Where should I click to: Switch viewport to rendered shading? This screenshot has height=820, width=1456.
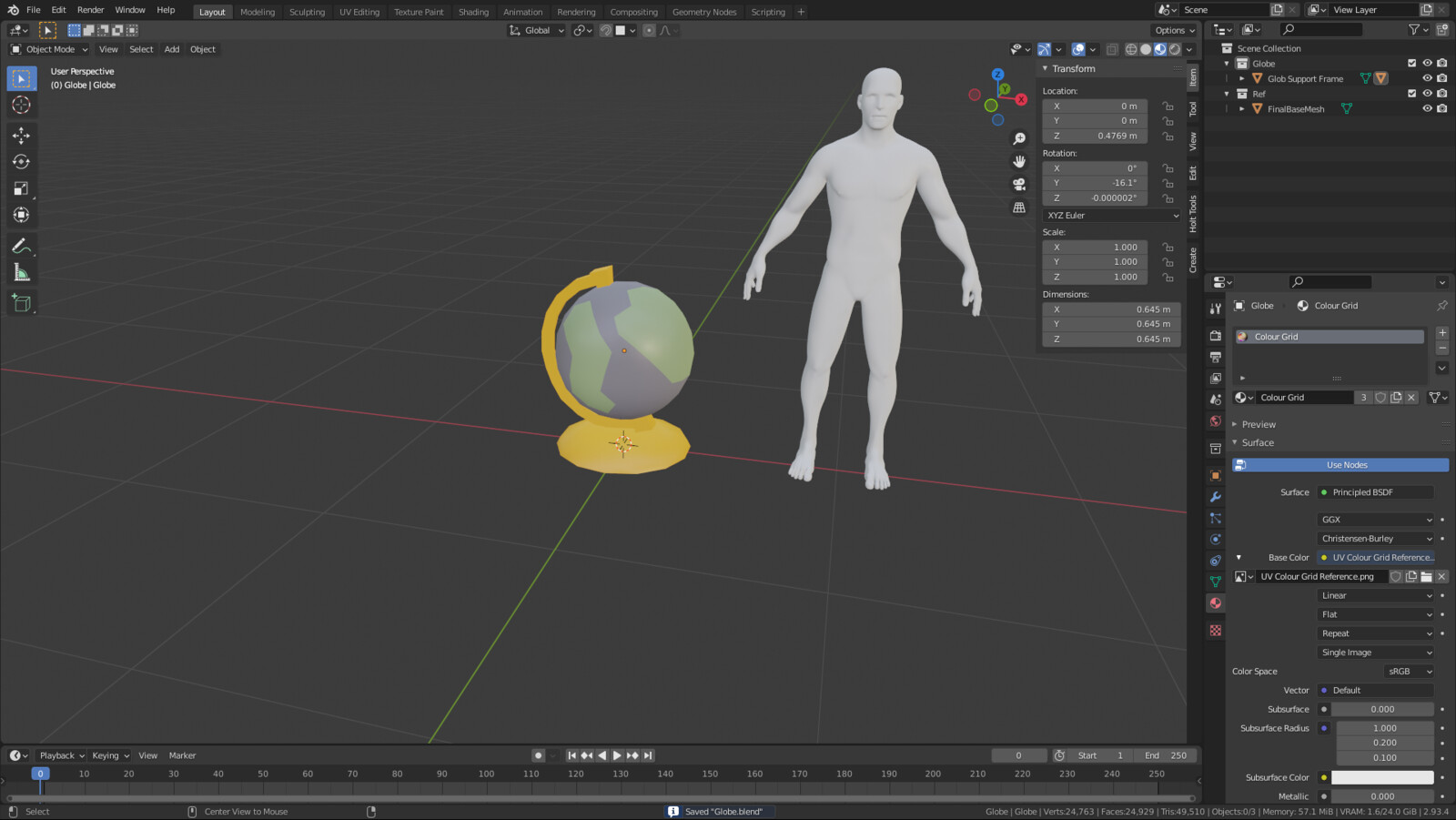tap(1175, 49)
